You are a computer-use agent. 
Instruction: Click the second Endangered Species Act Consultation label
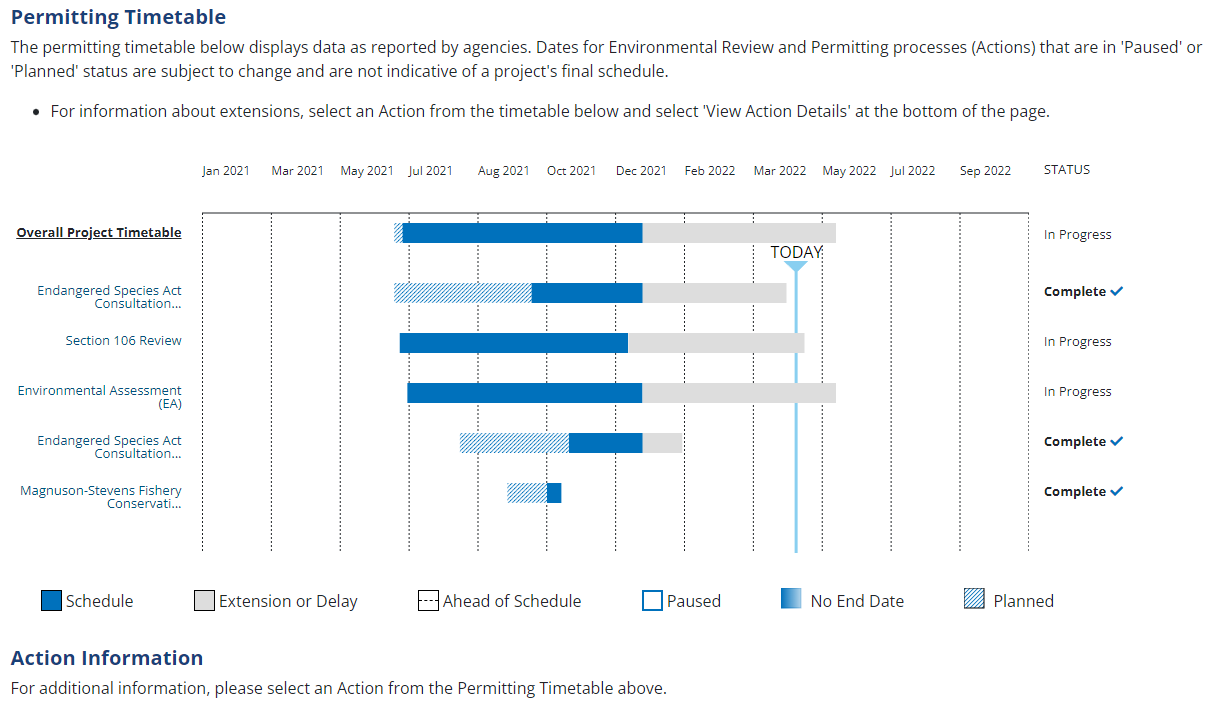coord(110,447)
